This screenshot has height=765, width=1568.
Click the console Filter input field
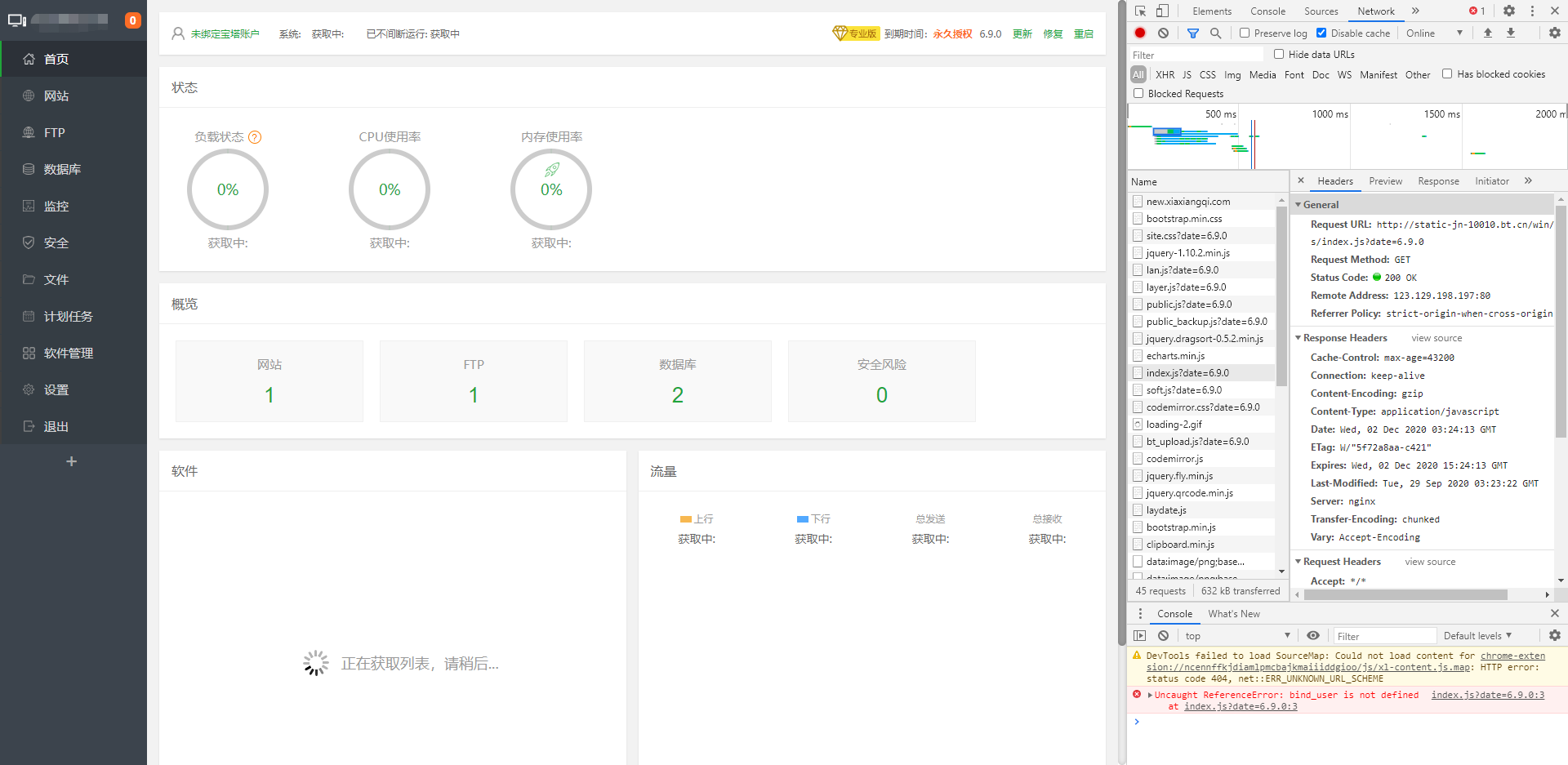1383,636
